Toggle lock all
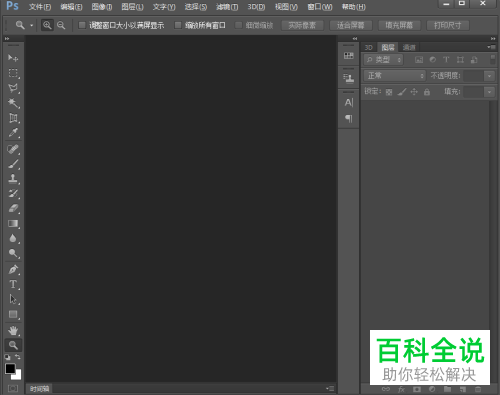Image resolution: width=500 pixels, height=395 pixels. [427, 92]
